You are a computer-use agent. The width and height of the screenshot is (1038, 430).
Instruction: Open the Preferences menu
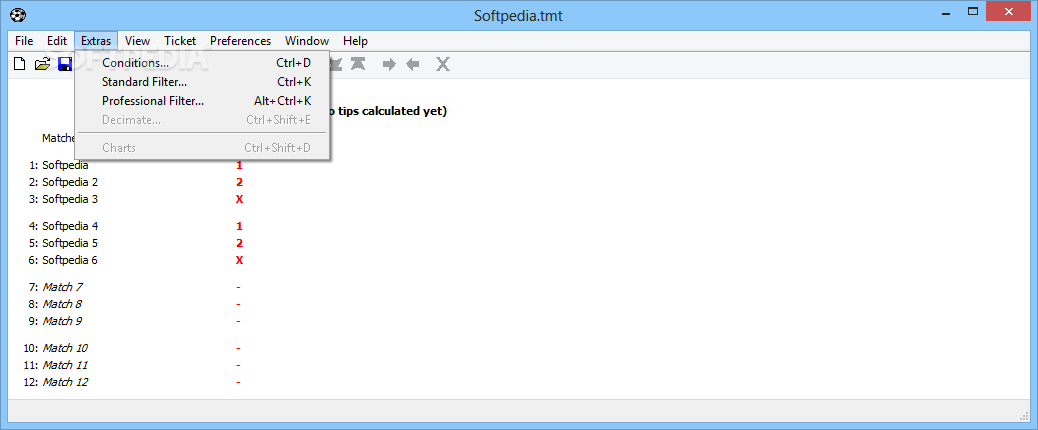[x=240, y=41]
